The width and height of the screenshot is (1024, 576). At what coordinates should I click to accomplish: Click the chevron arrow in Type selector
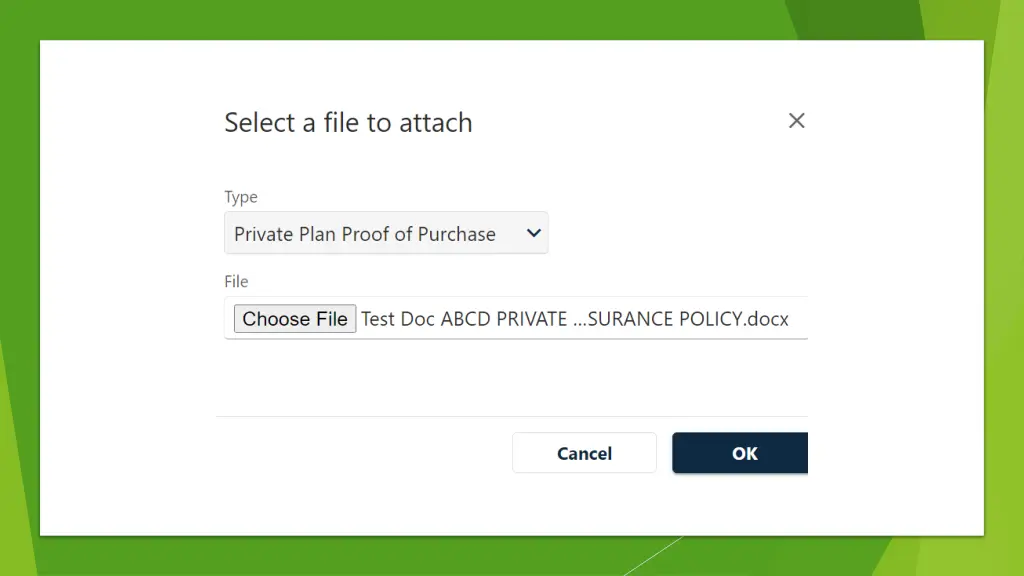tap(534, 233)
